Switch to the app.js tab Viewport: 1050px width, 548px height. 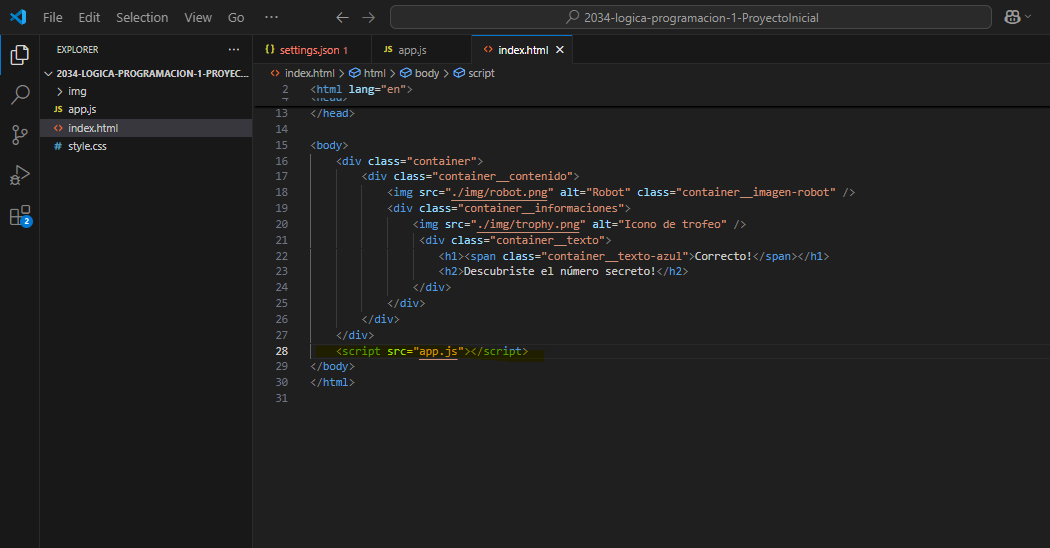(421, 50)
